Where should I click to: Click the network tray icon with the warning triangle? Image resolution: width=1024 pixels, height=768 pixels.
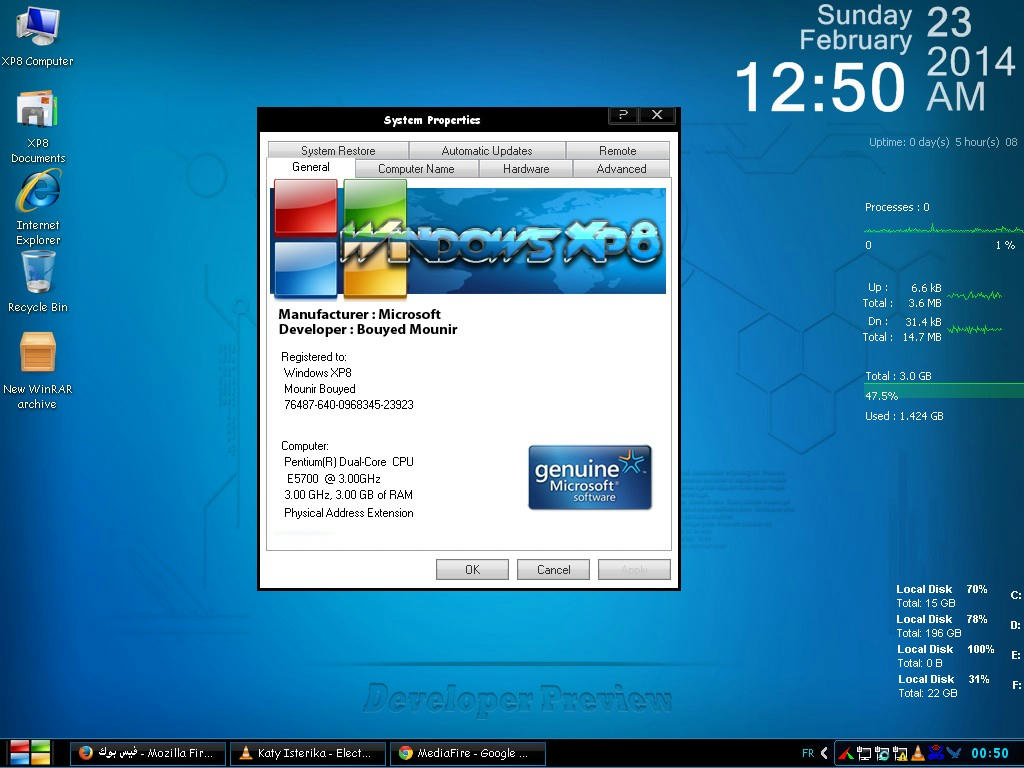[900, 753]
